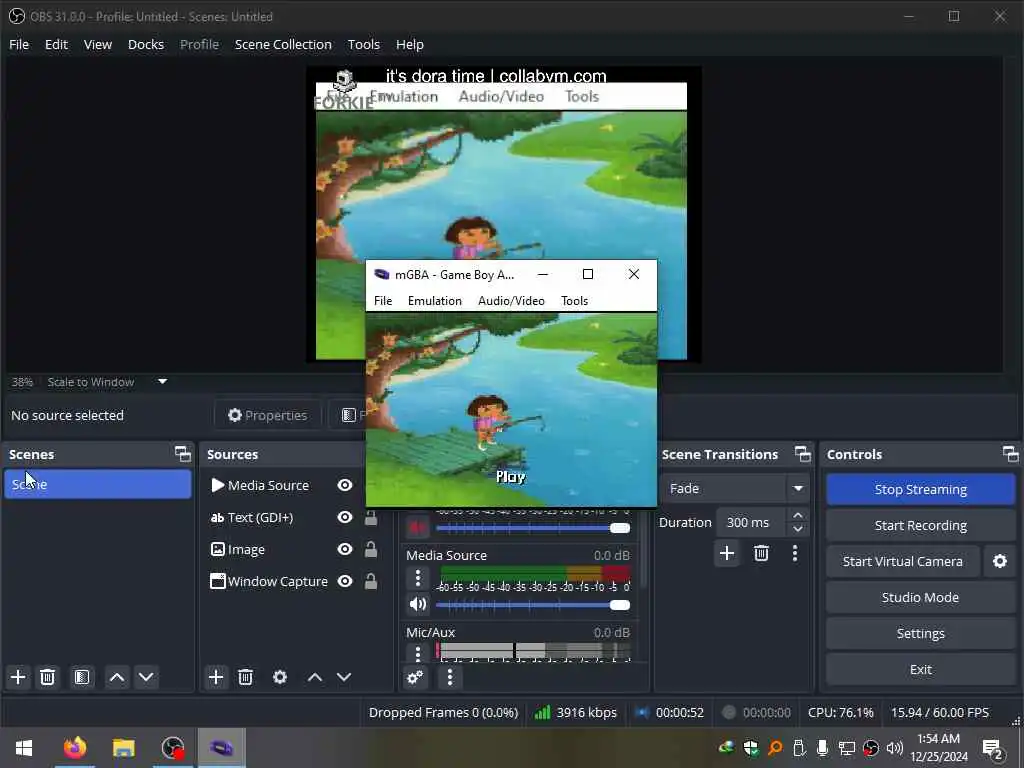Pop out the Scene Transitions dock
1024x768 pixels.
click(x=802, y=454)
